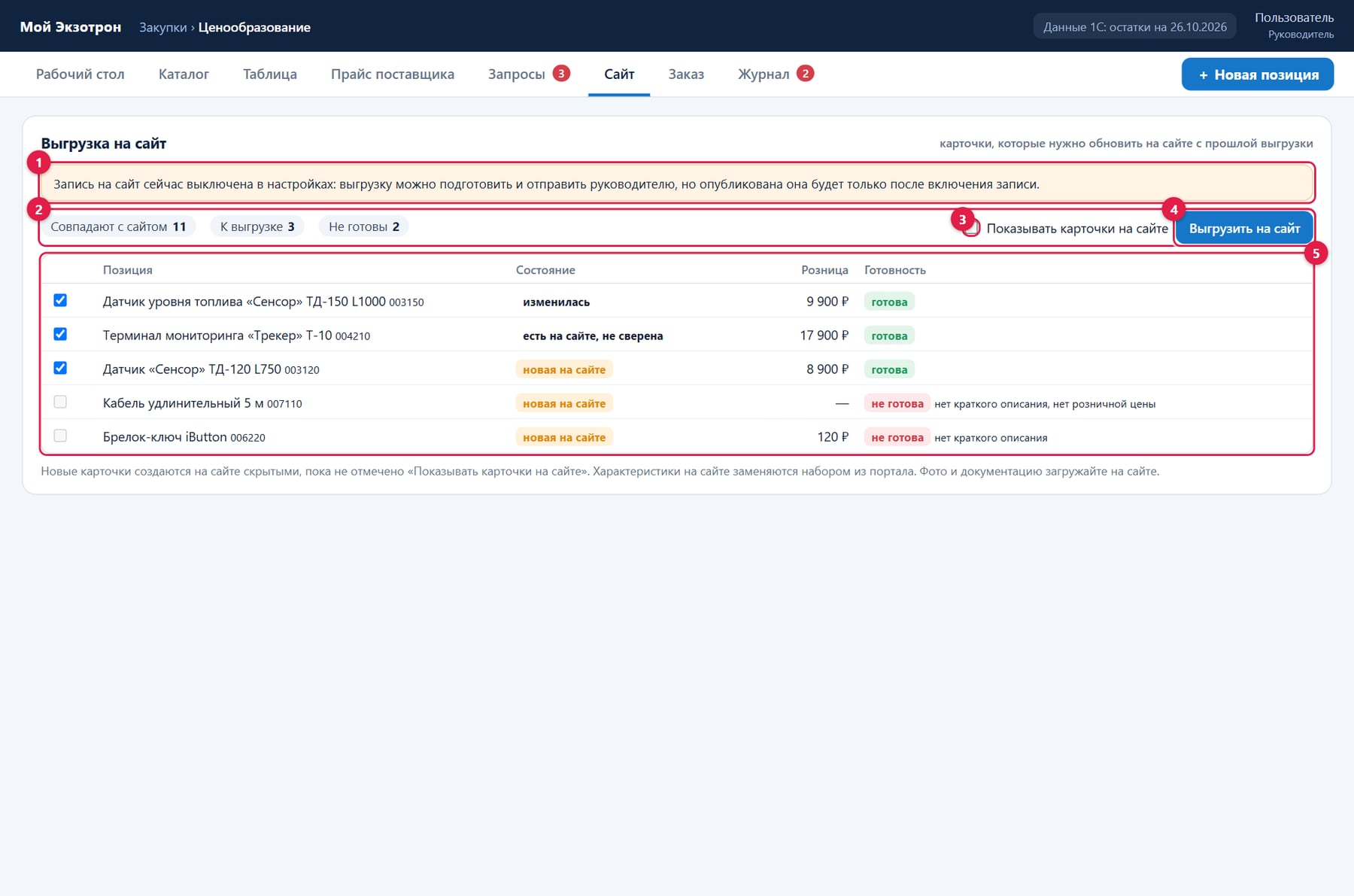Filter by Совпадают с сайтом chip

(x=118, y=226)
